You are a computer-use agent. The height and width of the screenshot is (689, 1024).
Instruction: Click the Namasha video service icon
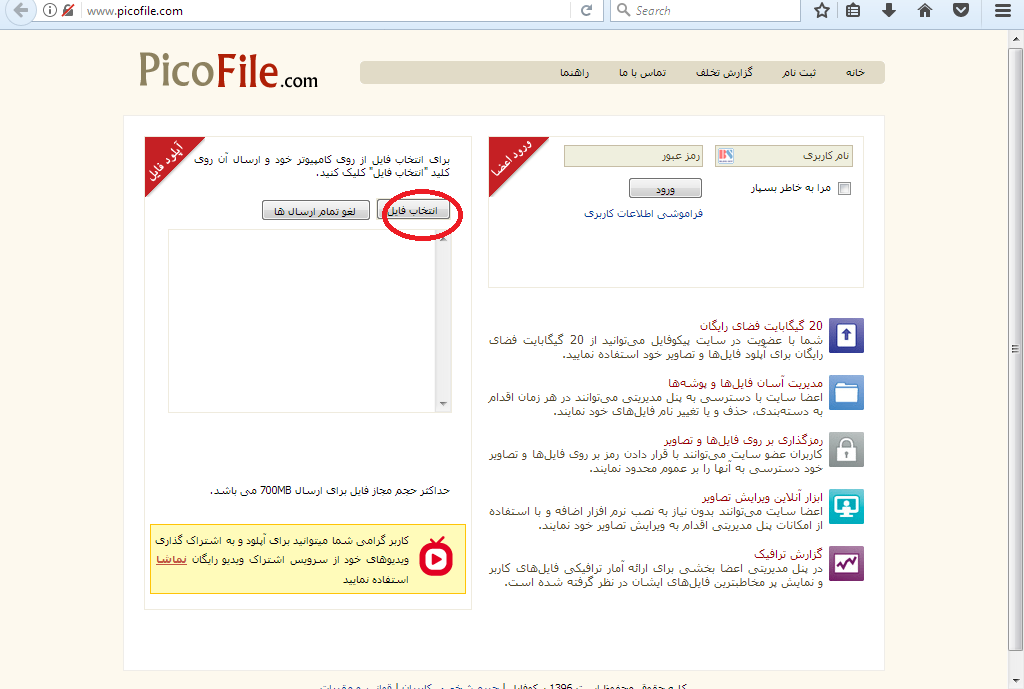coord(436,558)
